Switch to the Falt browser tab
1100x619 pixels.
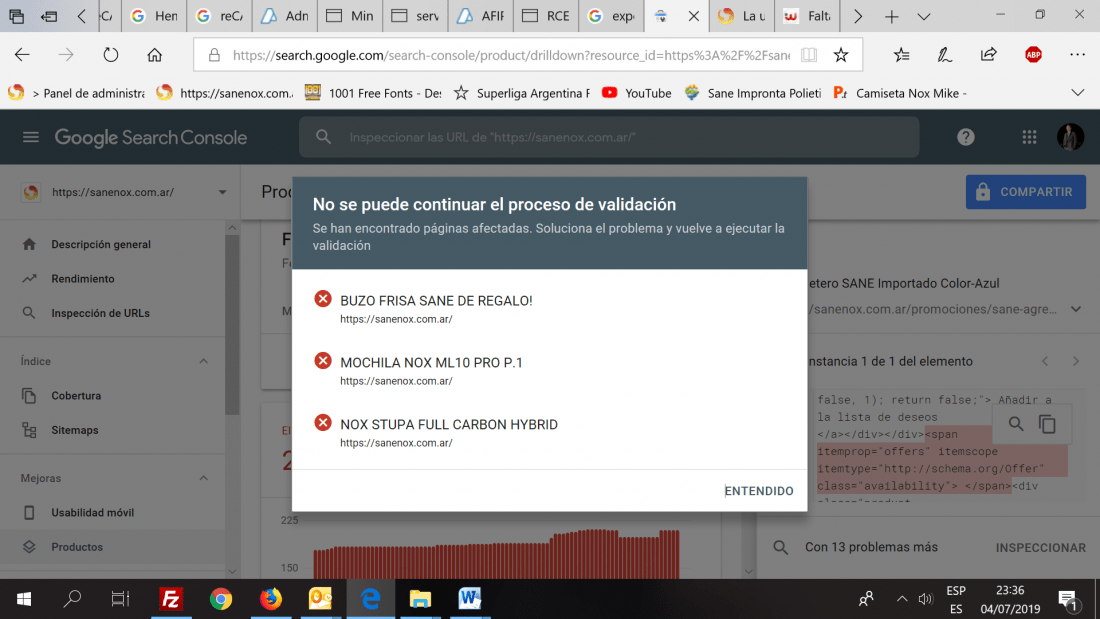coord(807,15)
